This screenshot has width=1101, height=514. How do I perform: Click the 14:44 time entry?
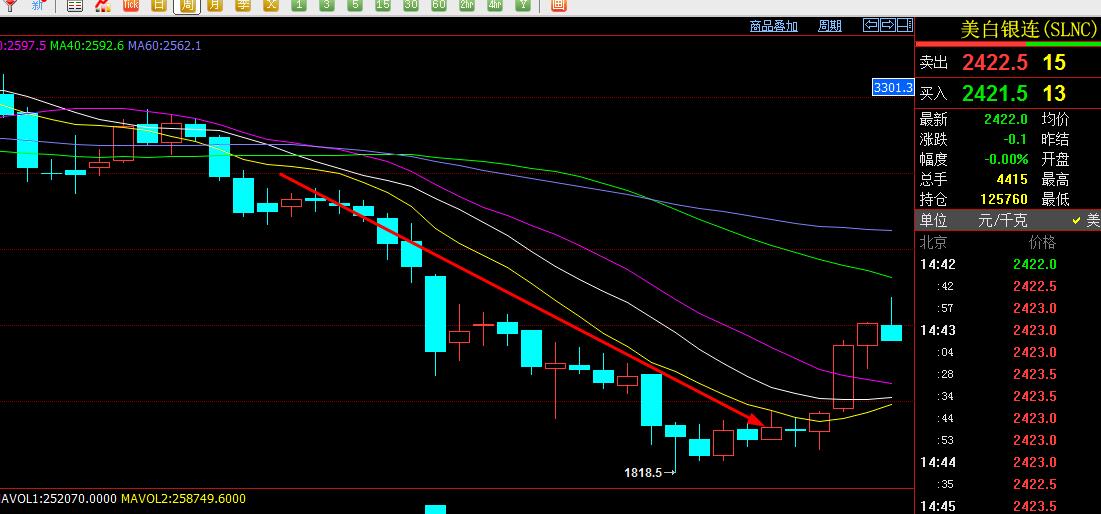(937, 462)
